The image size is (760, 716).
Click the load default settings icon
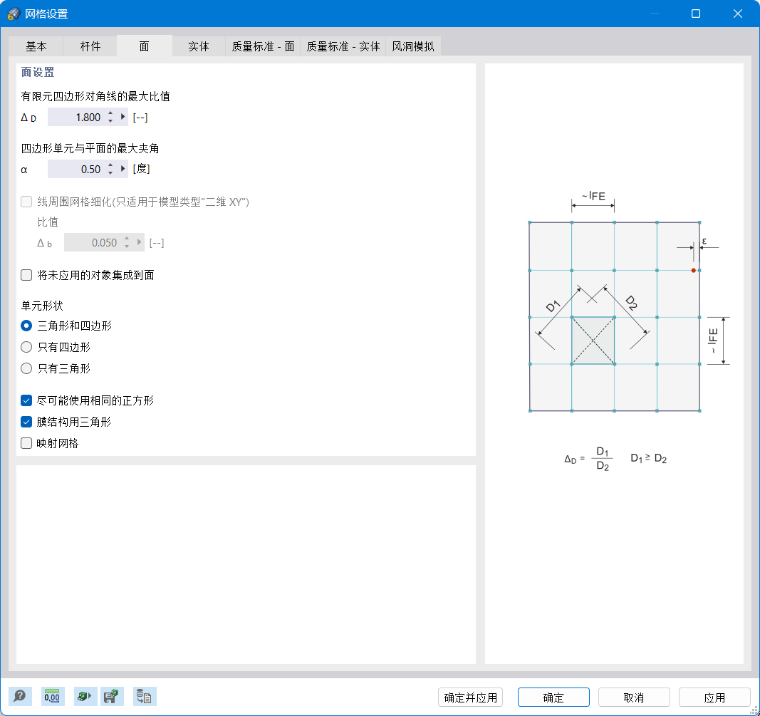point(85,697)
